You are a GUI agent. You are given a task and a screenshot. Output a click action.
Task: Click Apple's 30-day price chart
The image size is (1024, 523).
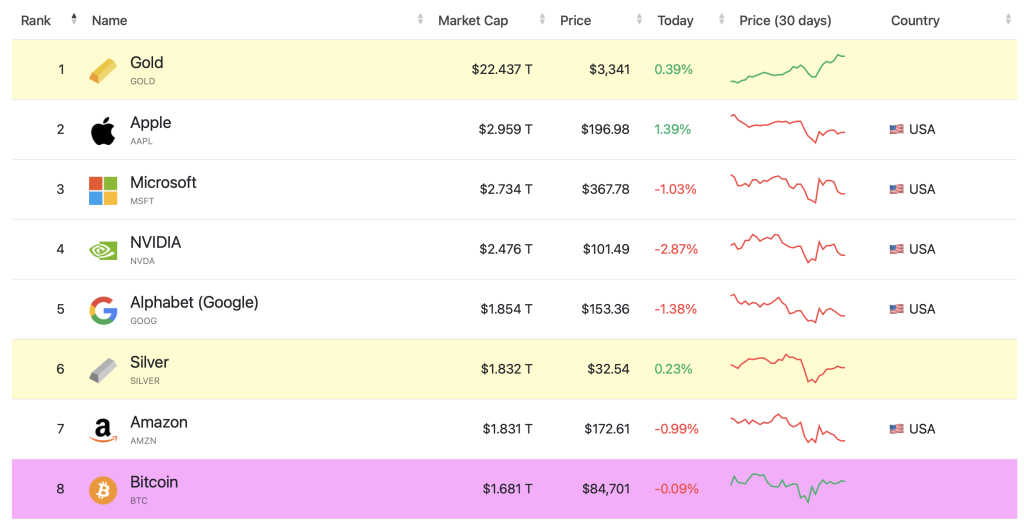point(788,129)
